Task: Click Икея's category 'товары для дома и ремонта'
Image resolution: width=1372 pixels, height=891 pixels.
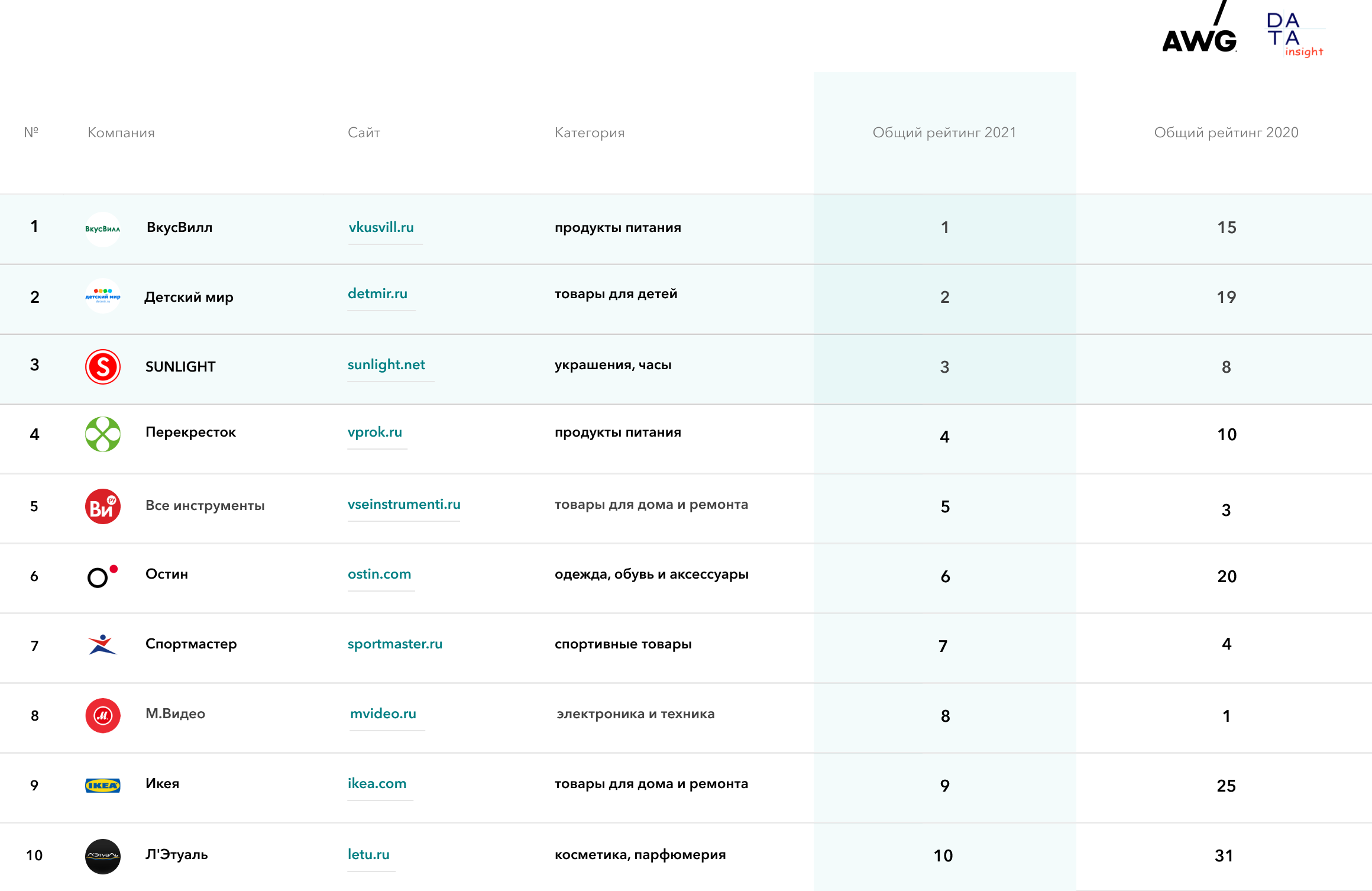Action: [652, 783]
